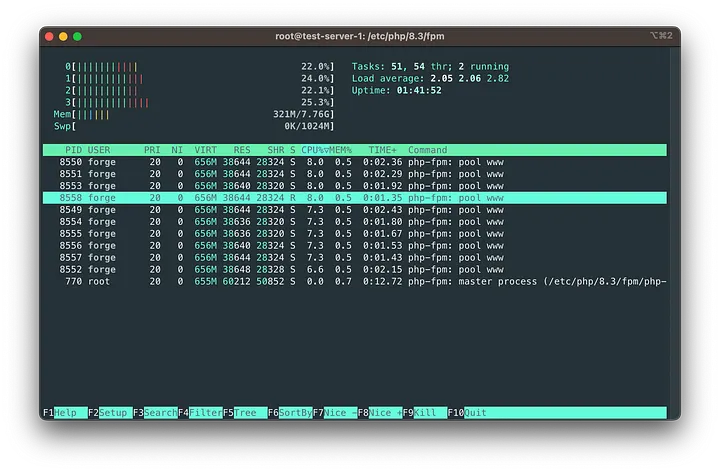Open F4 Filter in the footer
The image size is (720, 472).
(x=200, y=412)
